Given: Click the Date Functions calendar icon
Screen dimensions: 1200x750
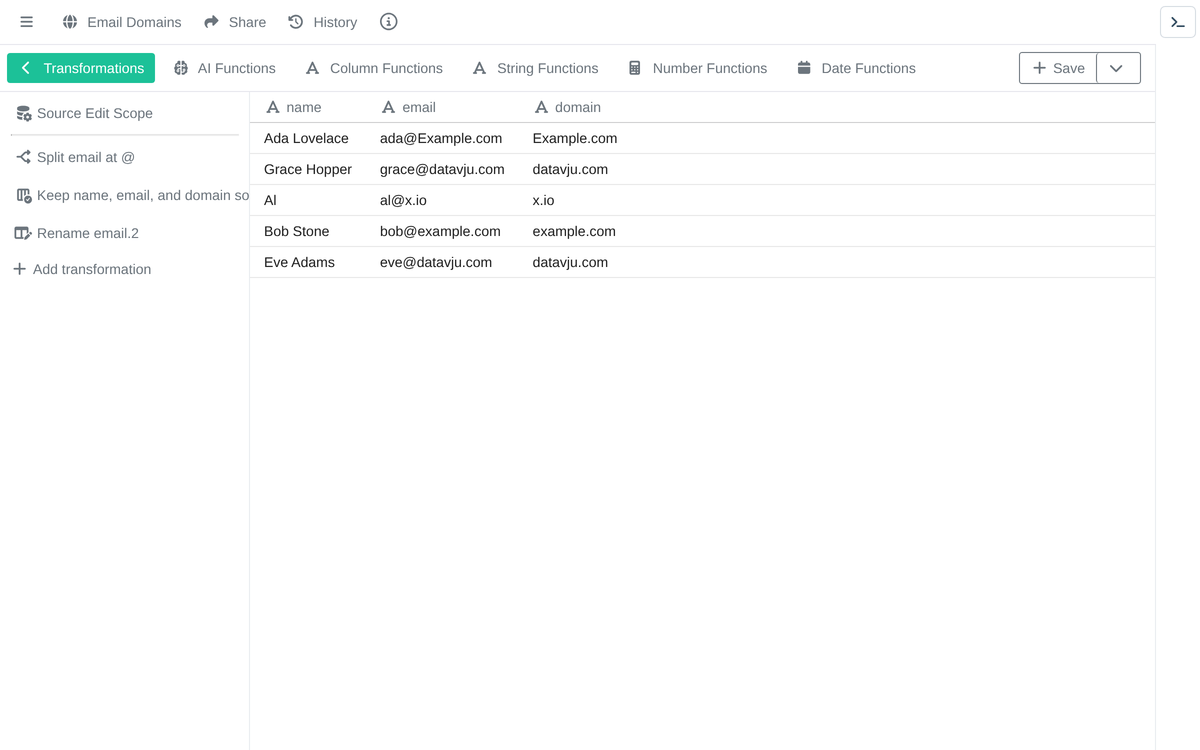Looking at the screenshot, I should tap(804, 68).
